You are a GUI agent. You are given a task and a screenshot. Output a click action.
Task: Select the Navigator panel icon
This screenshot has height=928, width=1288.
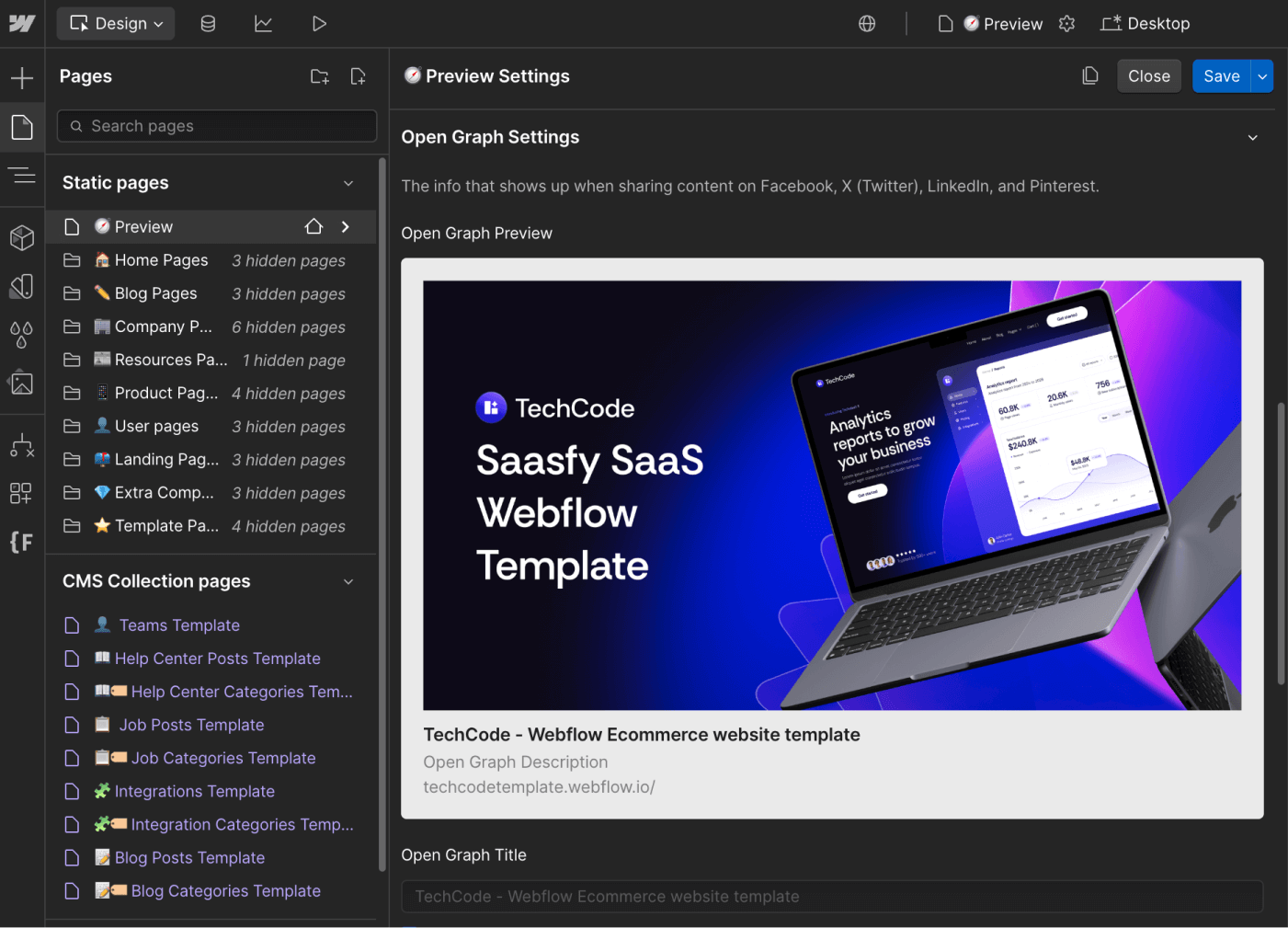click(22, 175)
